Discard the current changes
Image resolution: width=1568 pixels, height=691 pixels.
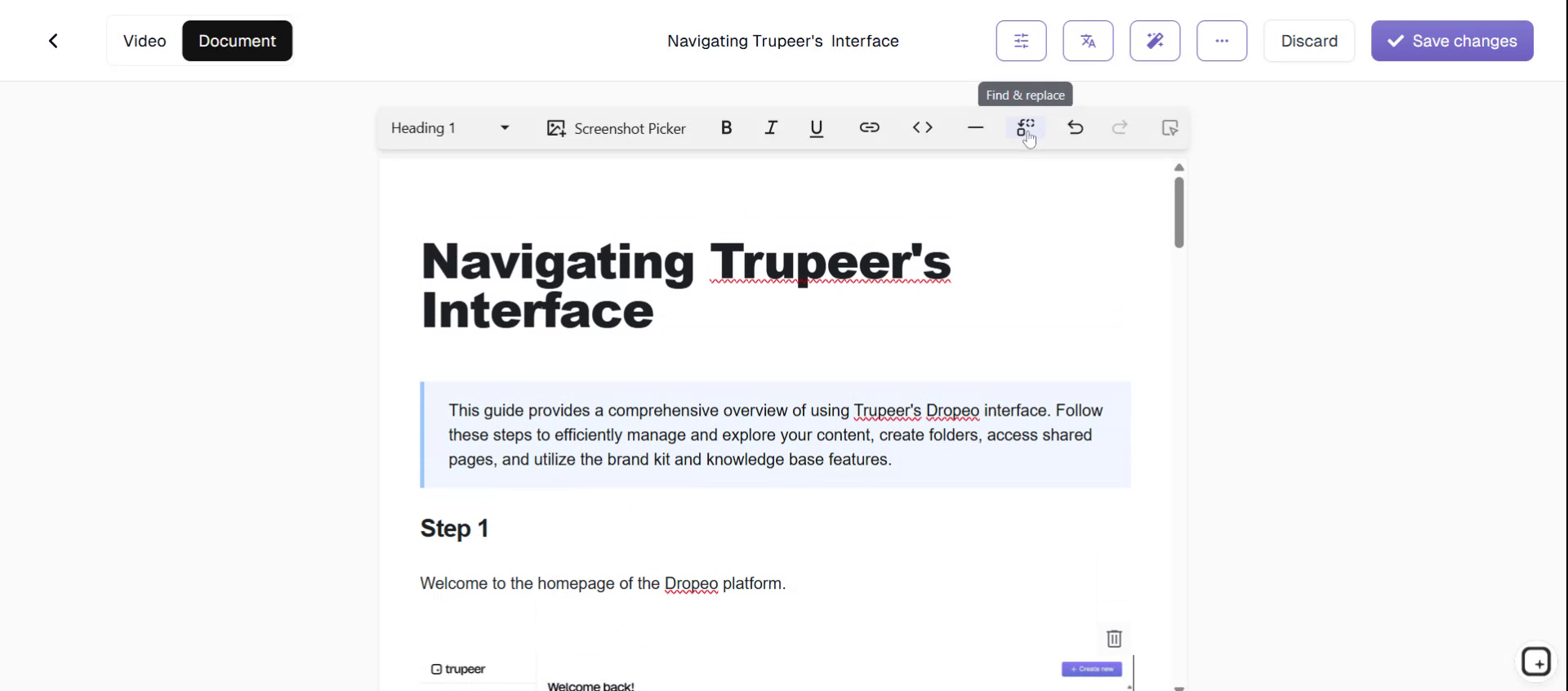pyautogui.click(x=1309, y=41)
